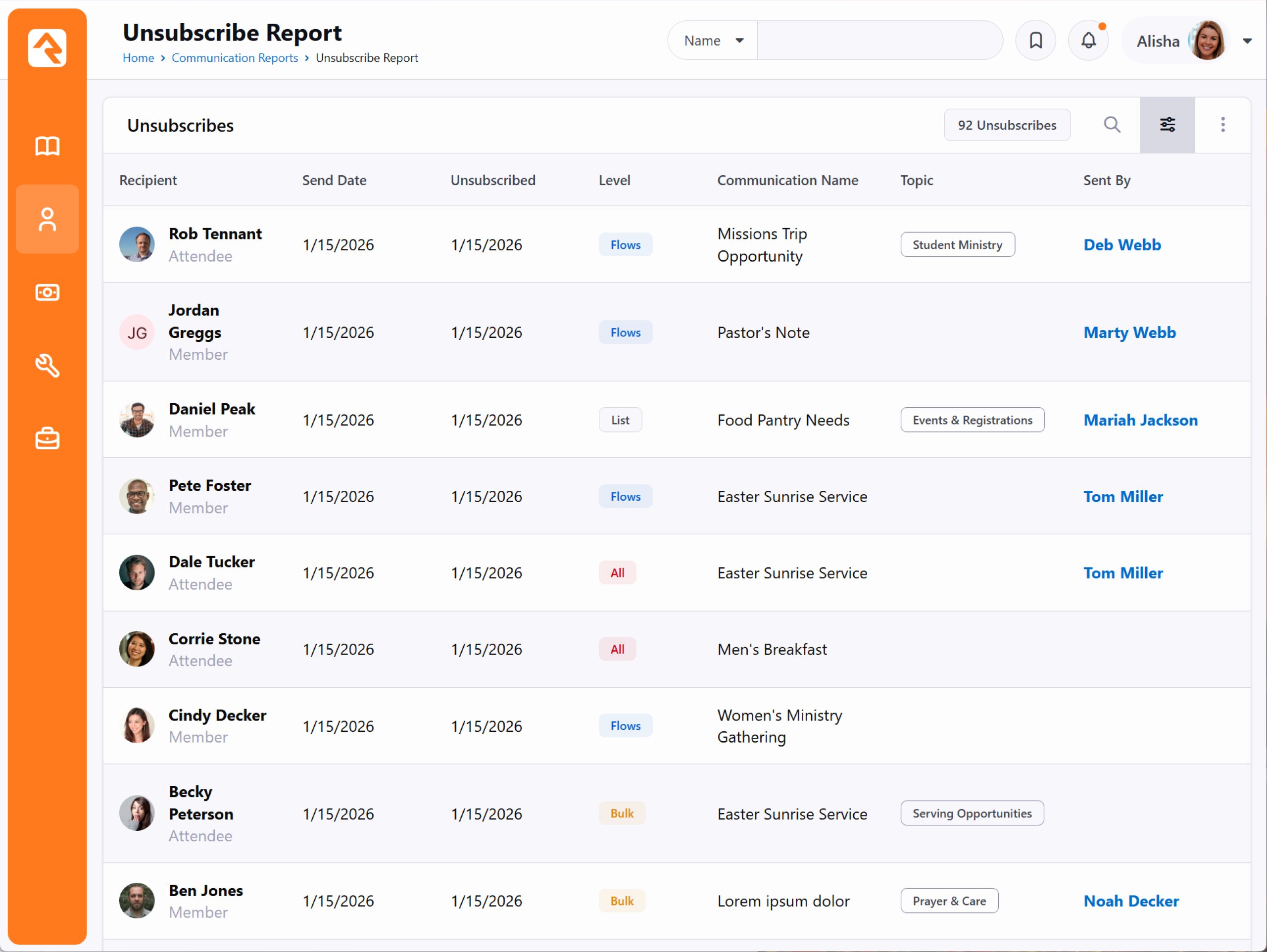Viewport: 1267px width, 952px height.
Task: Open Deb Webb sender link
Action: [x=1121, y=244]
